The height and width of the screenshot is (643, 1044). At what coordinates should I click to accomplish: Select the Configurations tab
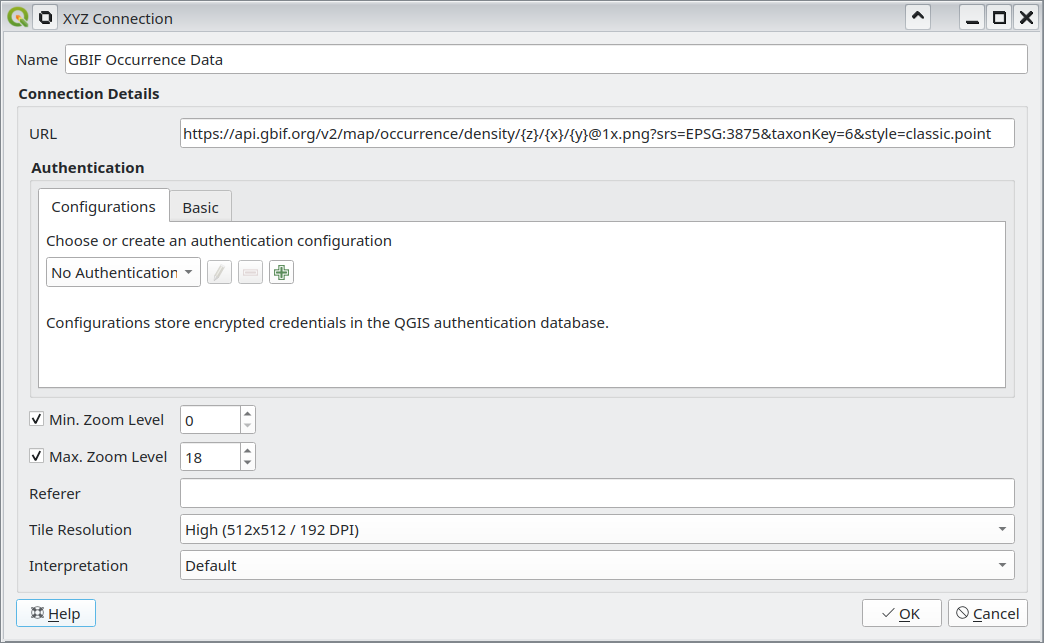[104, 207]
